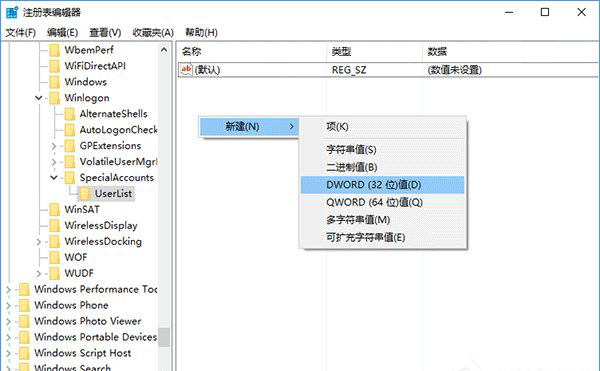Collapse the Winlogon tree node
The height and width of the screenshot is (371, 600).
pos(39,98)
